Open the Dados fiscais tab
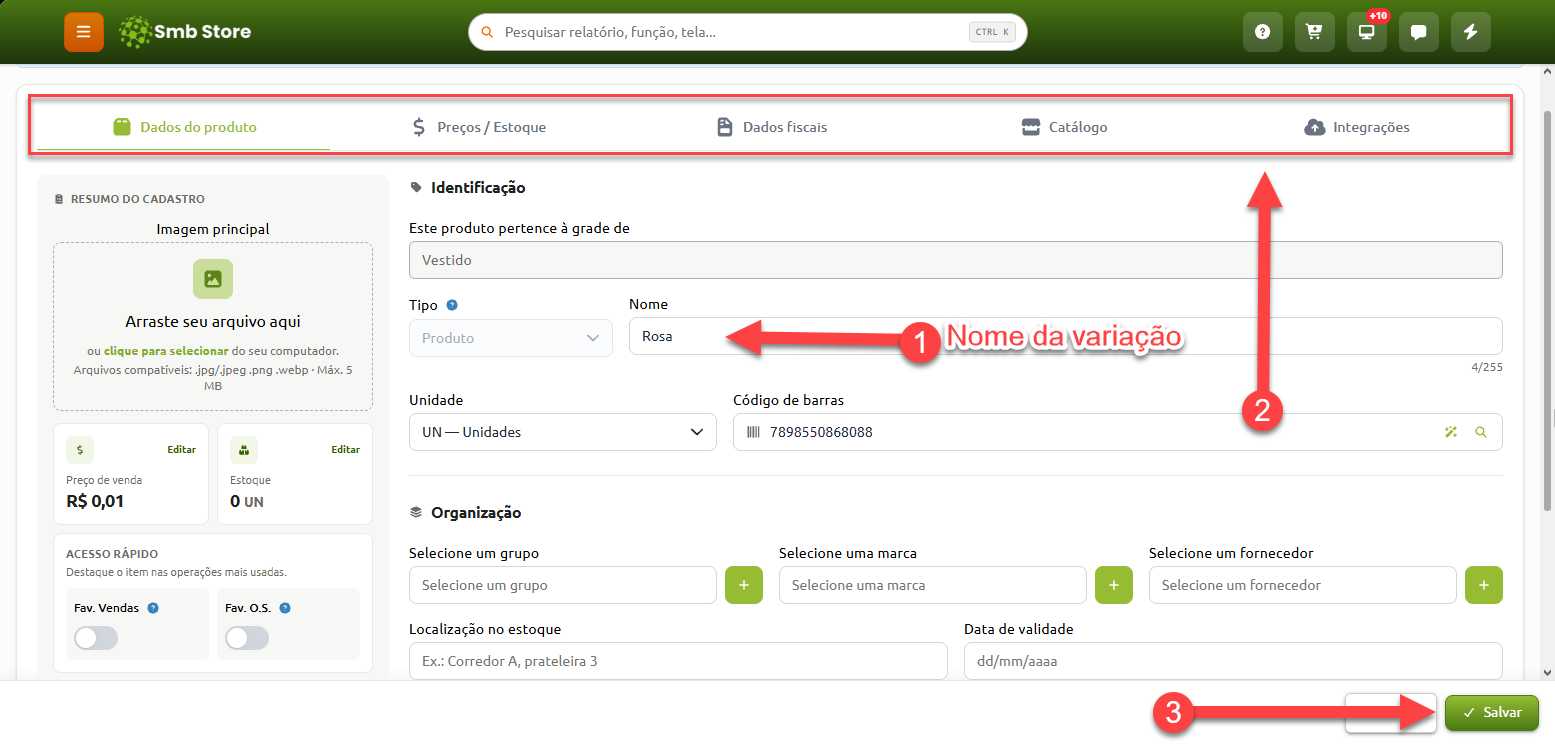Image resolution: width=1555 pixels, height=745 pixels. [771, 127]
